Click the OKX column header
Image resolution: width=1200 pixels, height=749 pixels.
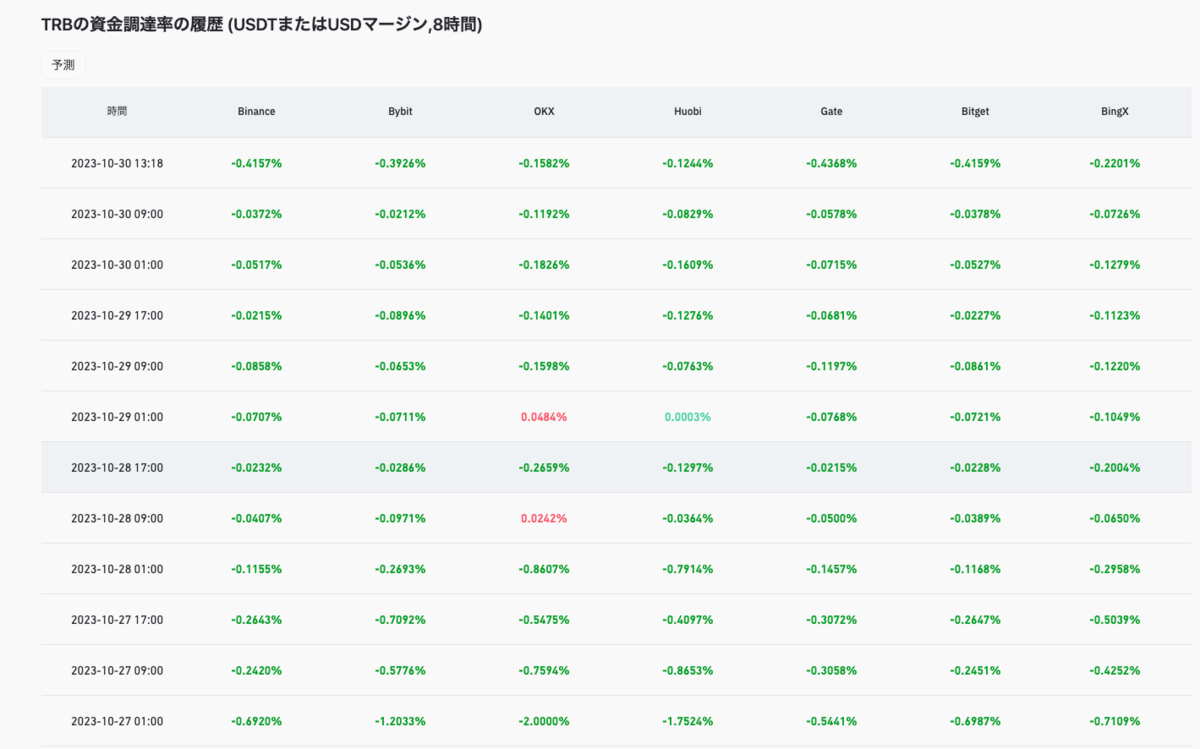coord(544,112)
